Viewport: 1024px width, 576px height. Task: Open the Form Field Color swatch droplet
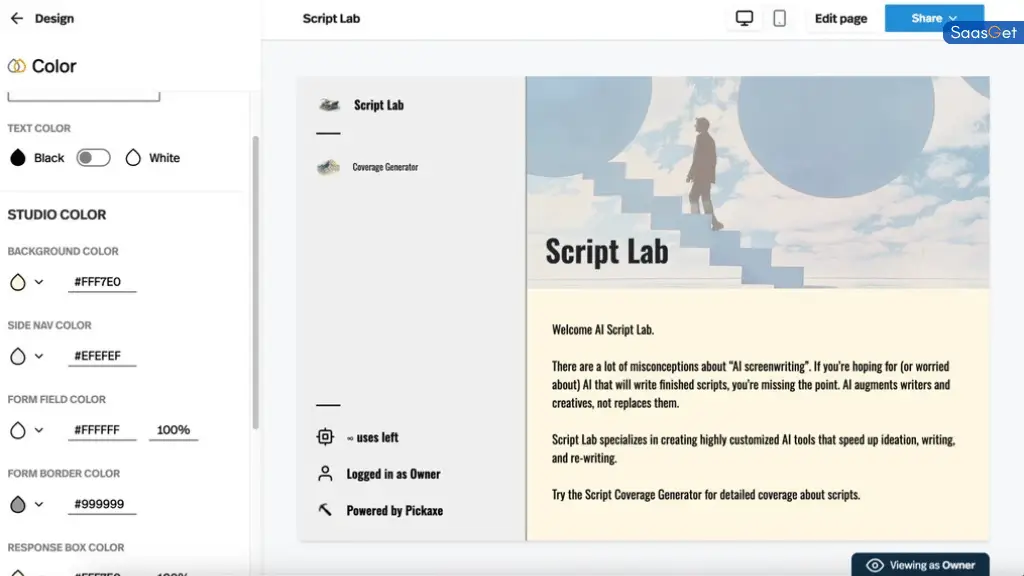tap(18, 430)
